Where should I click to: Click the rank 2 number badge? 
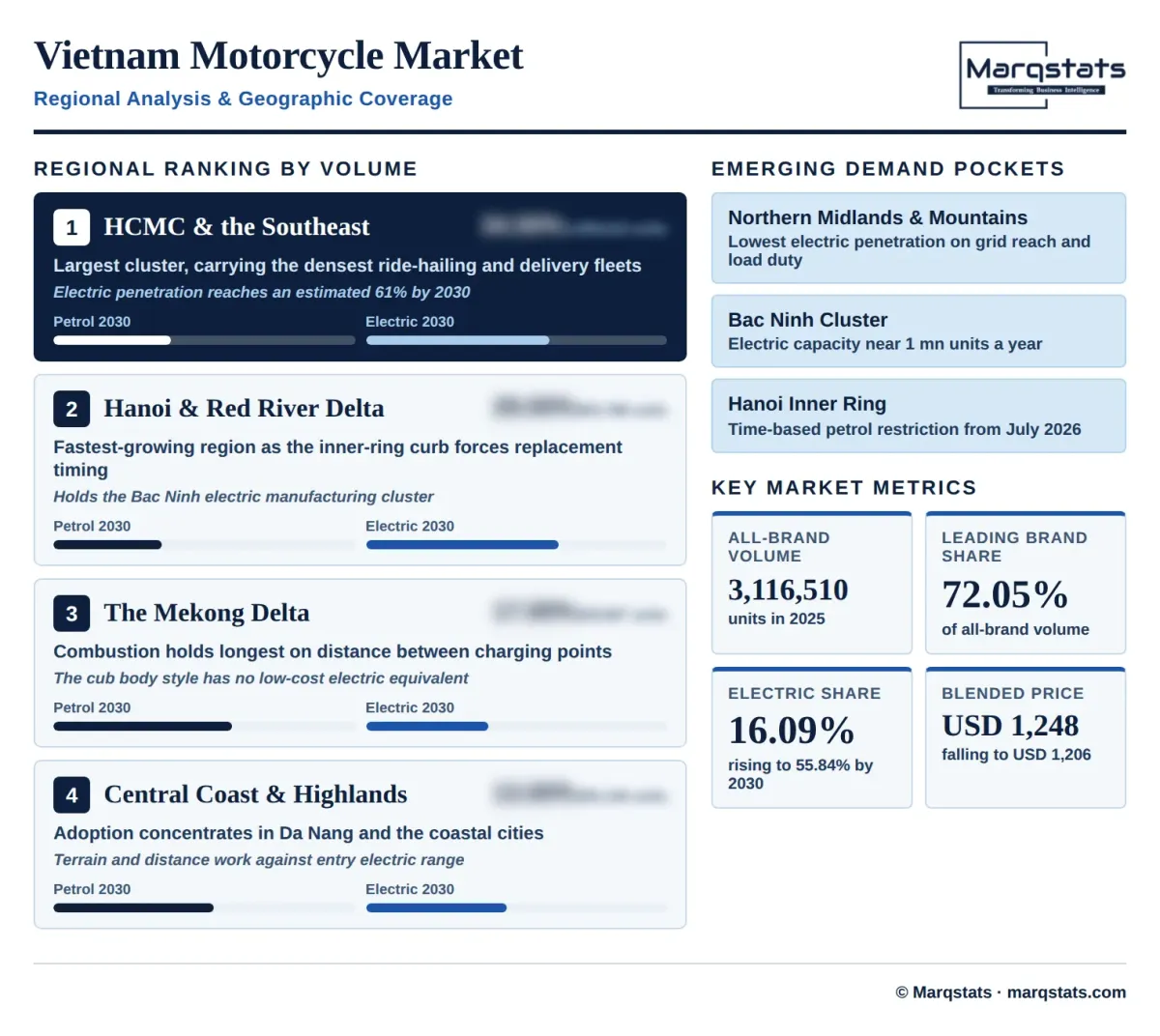tap(72, 409)
